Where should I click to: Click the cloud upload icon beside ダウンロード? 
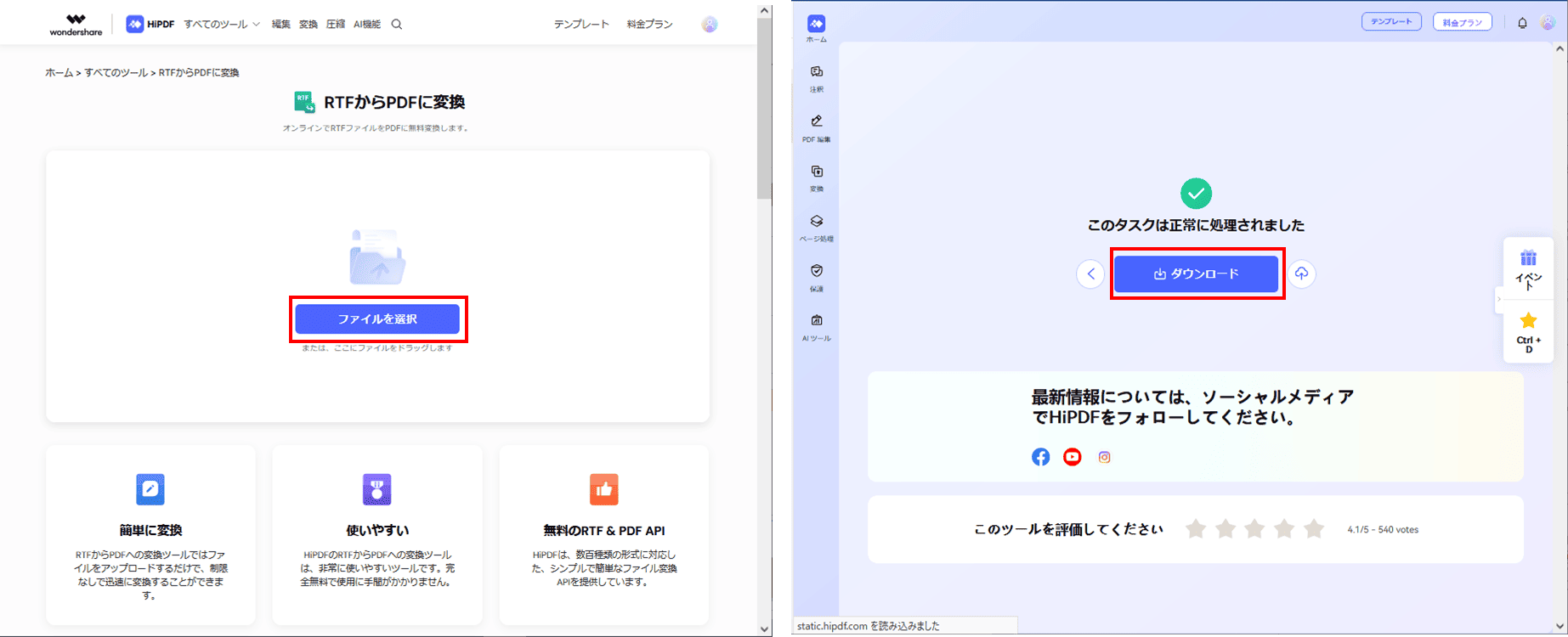(x=1301, y=274)
